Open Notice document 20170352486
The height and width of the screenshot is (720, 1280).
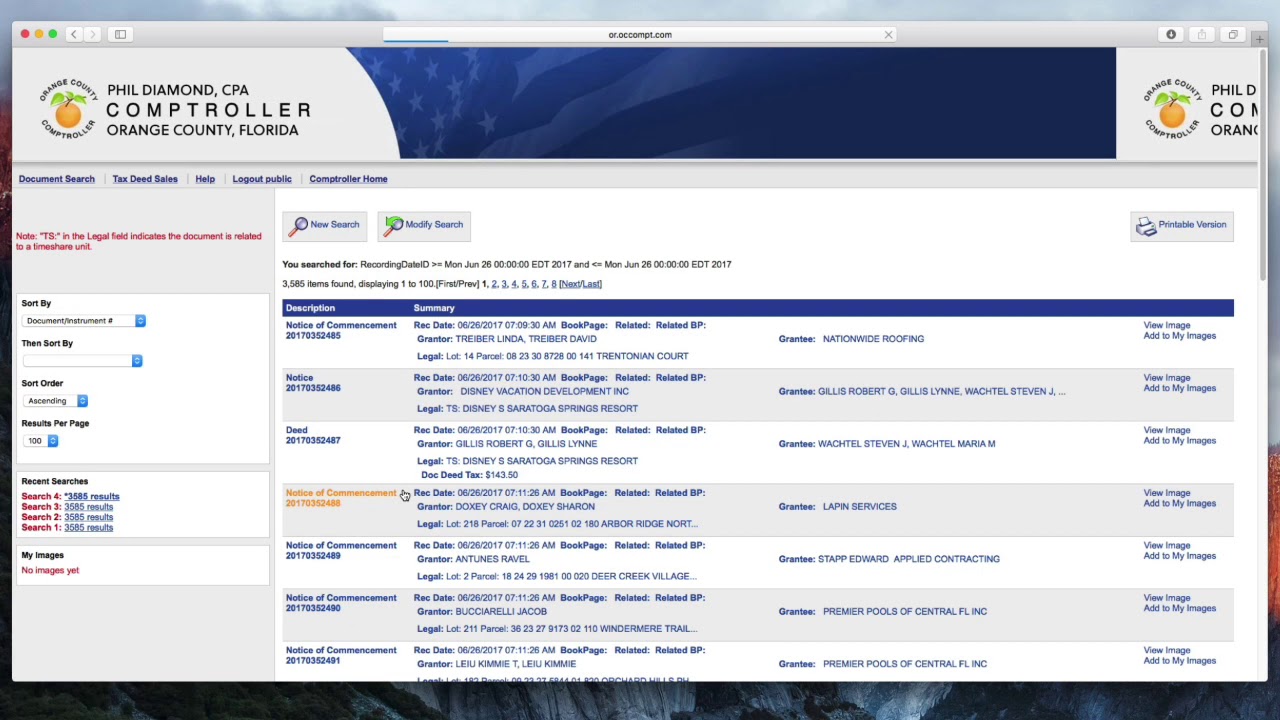(x=313, y=383)
